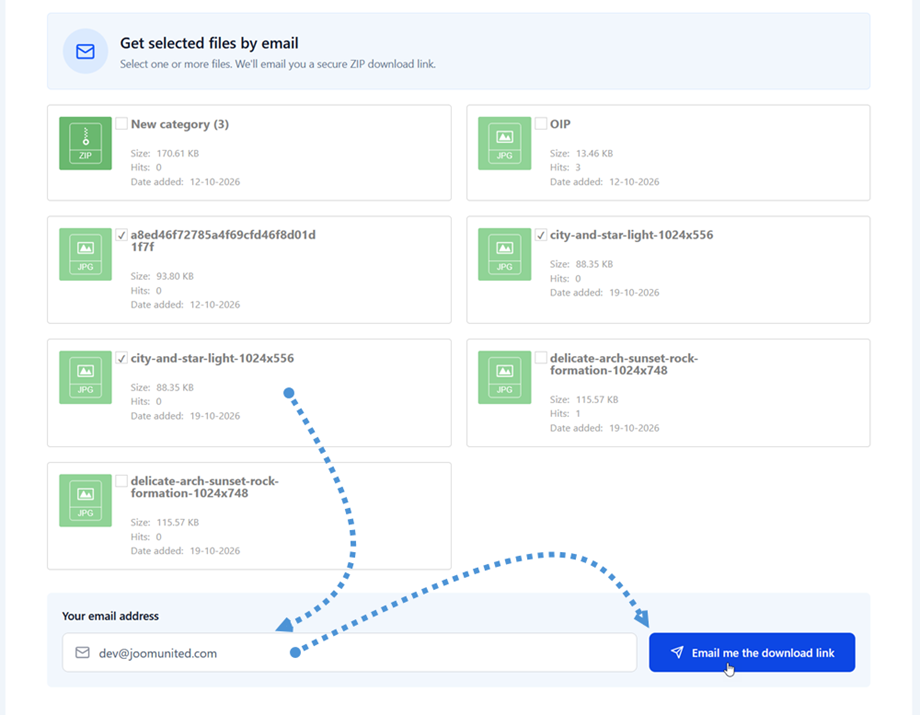Screen dimensions: 920x715
Task: Check the delicate-arch file with 0 hits
Action: [x=121, y=481]
